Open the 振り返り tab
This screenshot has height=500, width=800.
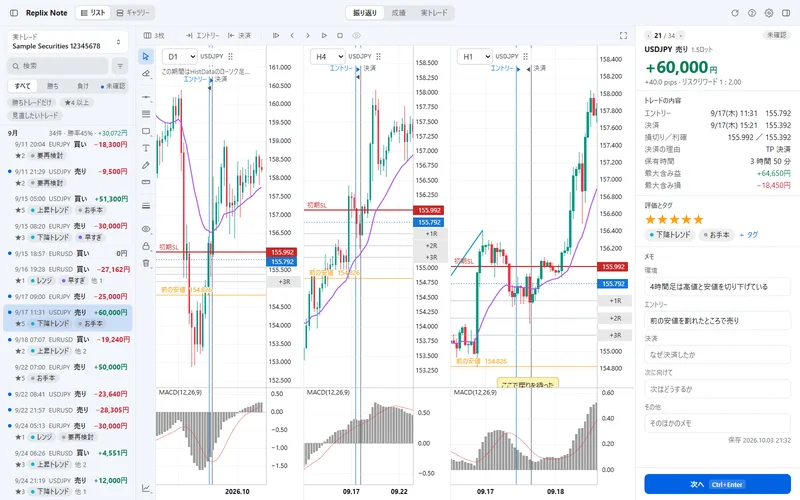[364, 13]
